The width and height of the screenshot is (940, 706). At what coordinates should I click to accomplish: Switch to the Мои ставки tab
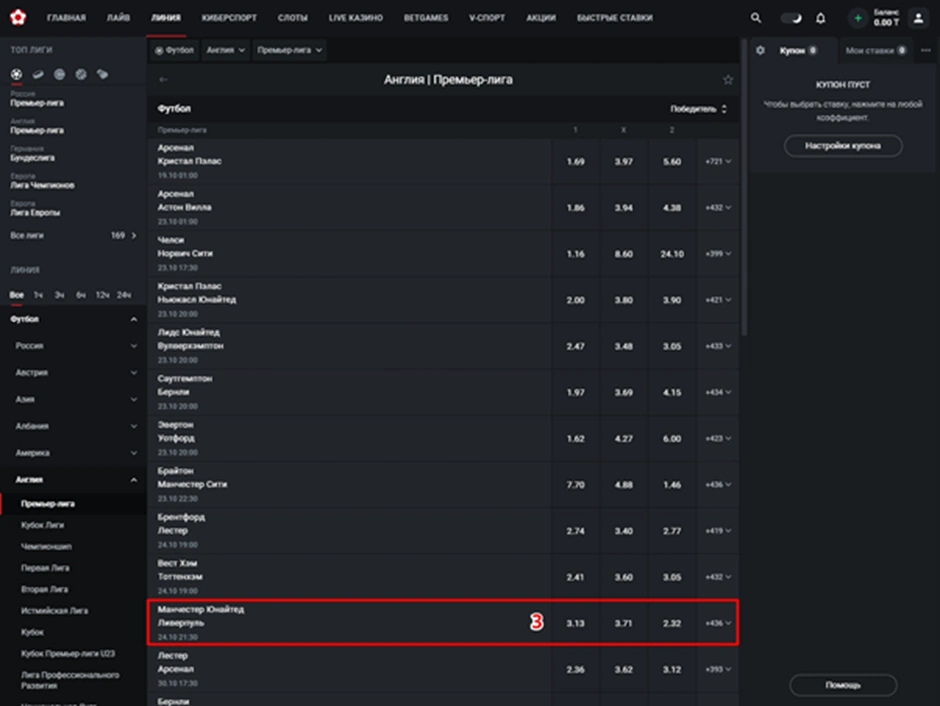click(x=876, y=50)
